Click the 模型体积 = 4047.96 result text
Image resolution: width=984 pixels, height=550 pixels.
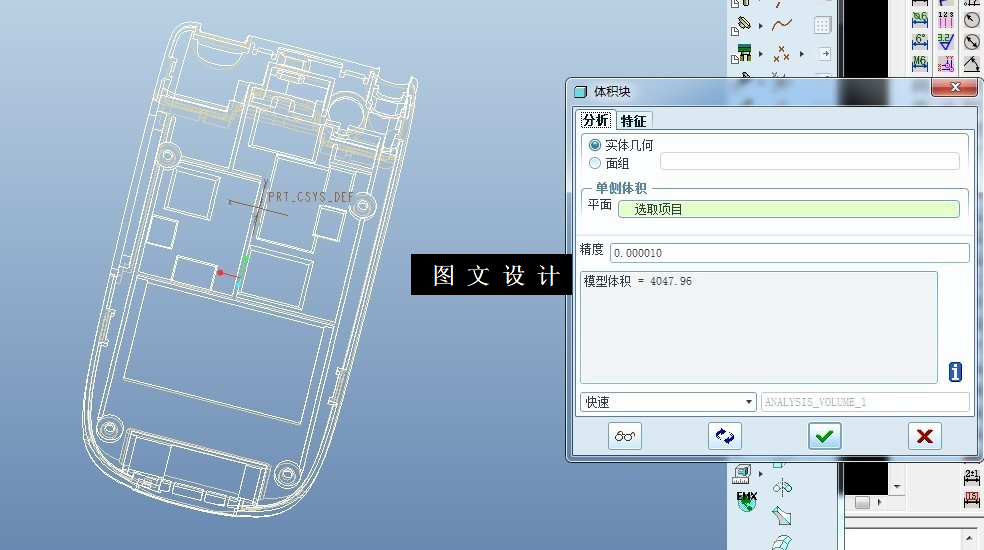[638, 281]
